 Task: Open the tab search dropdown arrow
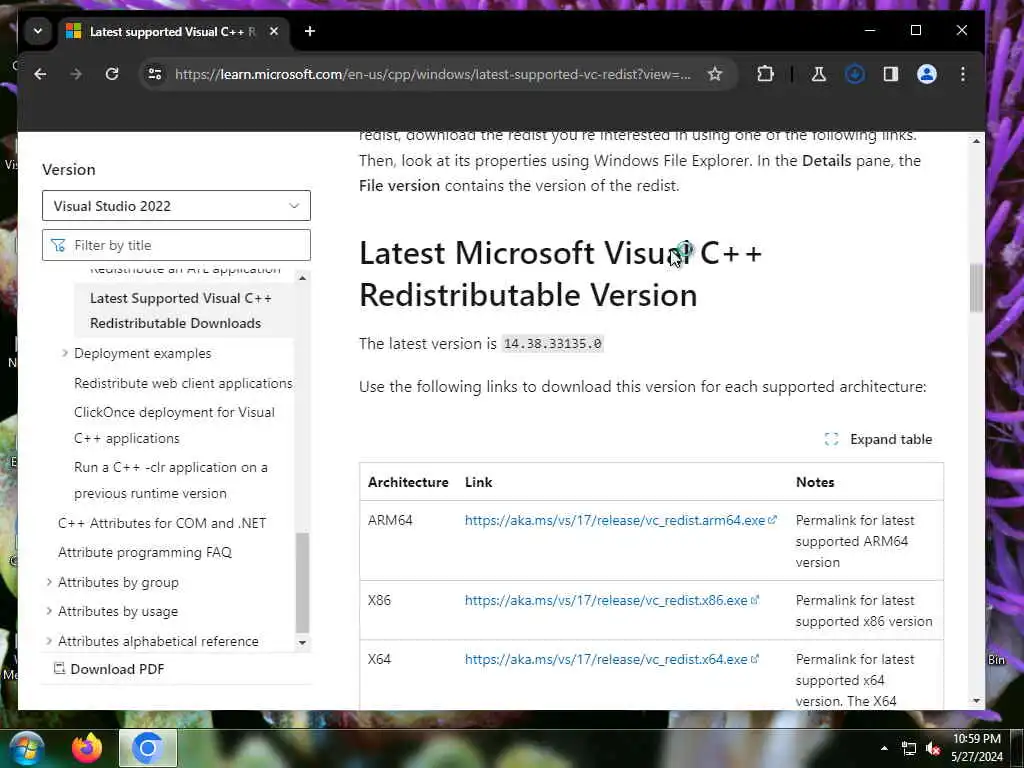click(x=38, y=31)
